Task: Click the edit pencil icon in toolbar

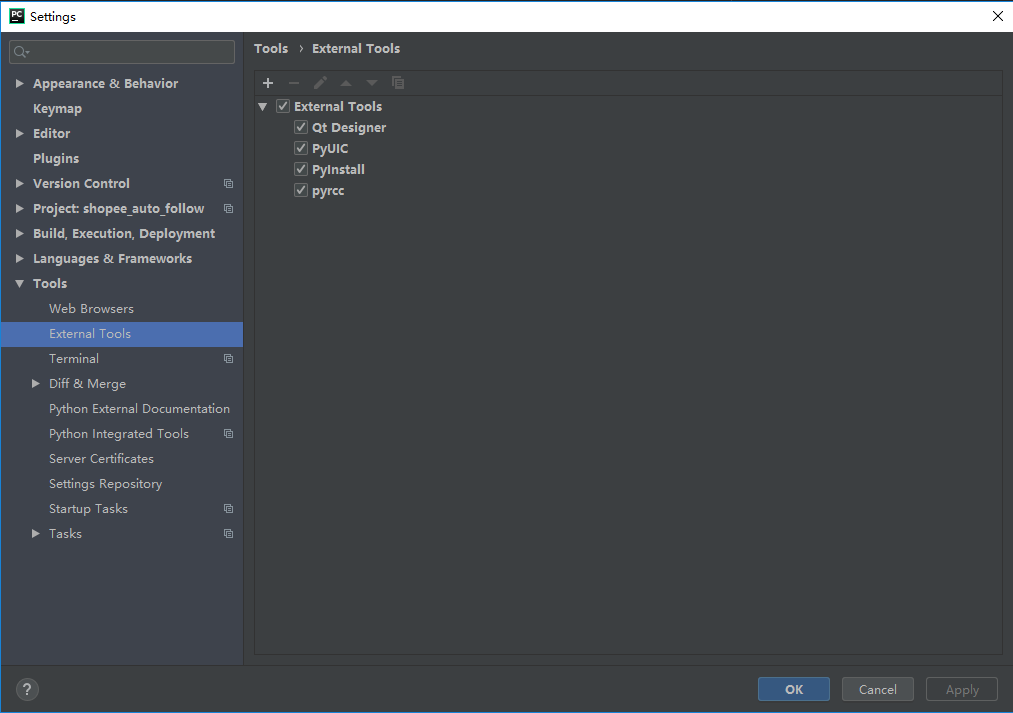Action: 320,83
